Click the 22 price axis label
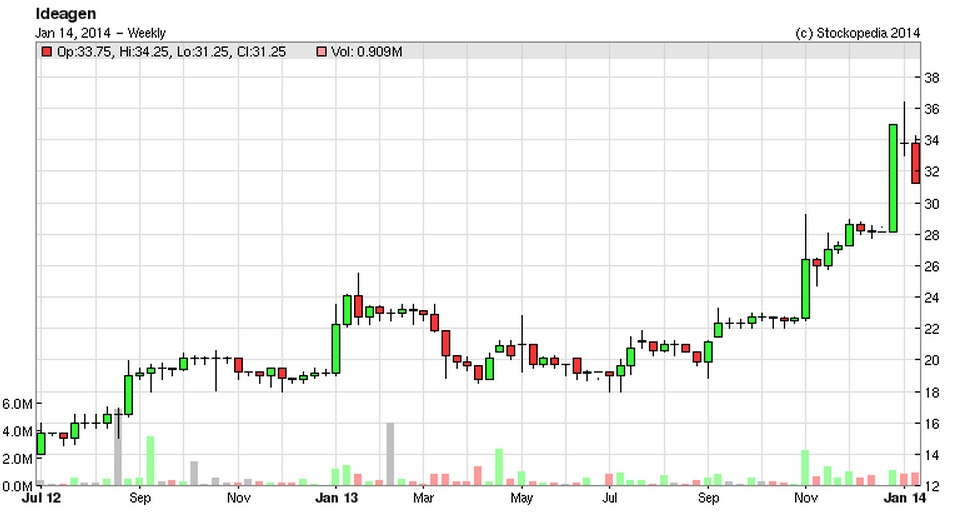This screenshot has width=954, height=525. [931, 329]
